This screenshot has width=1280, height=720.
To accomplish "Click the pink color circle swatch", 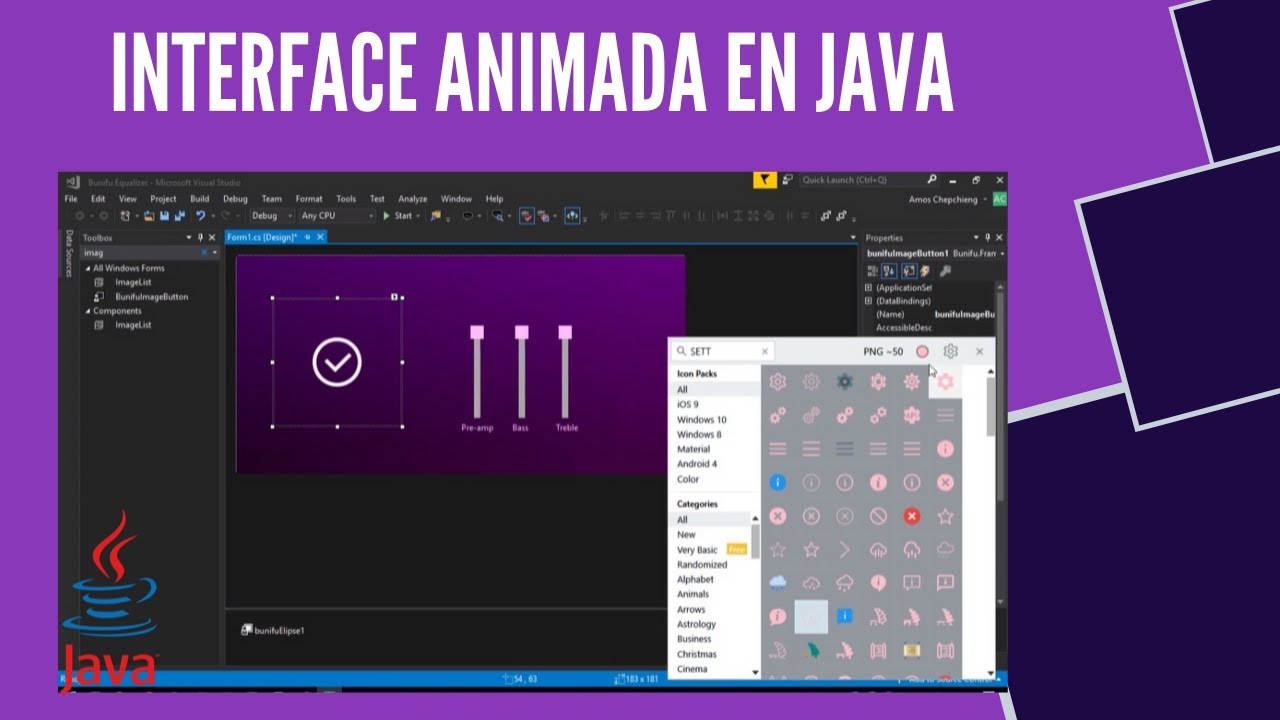I will (x=922, y=352).
